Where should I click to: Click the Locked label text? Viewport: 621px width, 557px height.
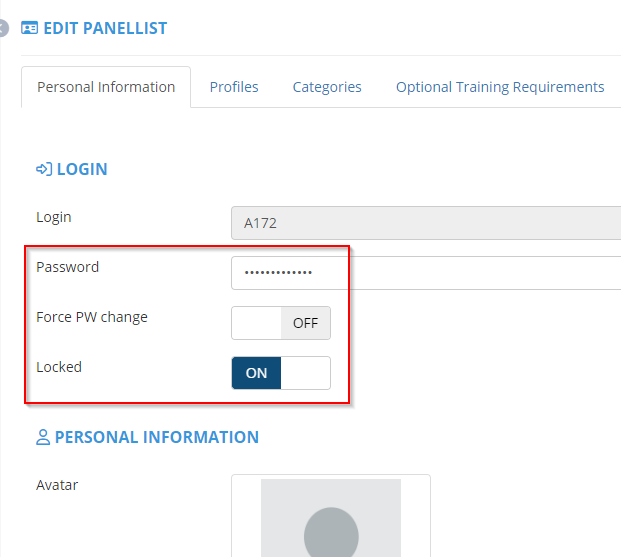tap(59, 367)
